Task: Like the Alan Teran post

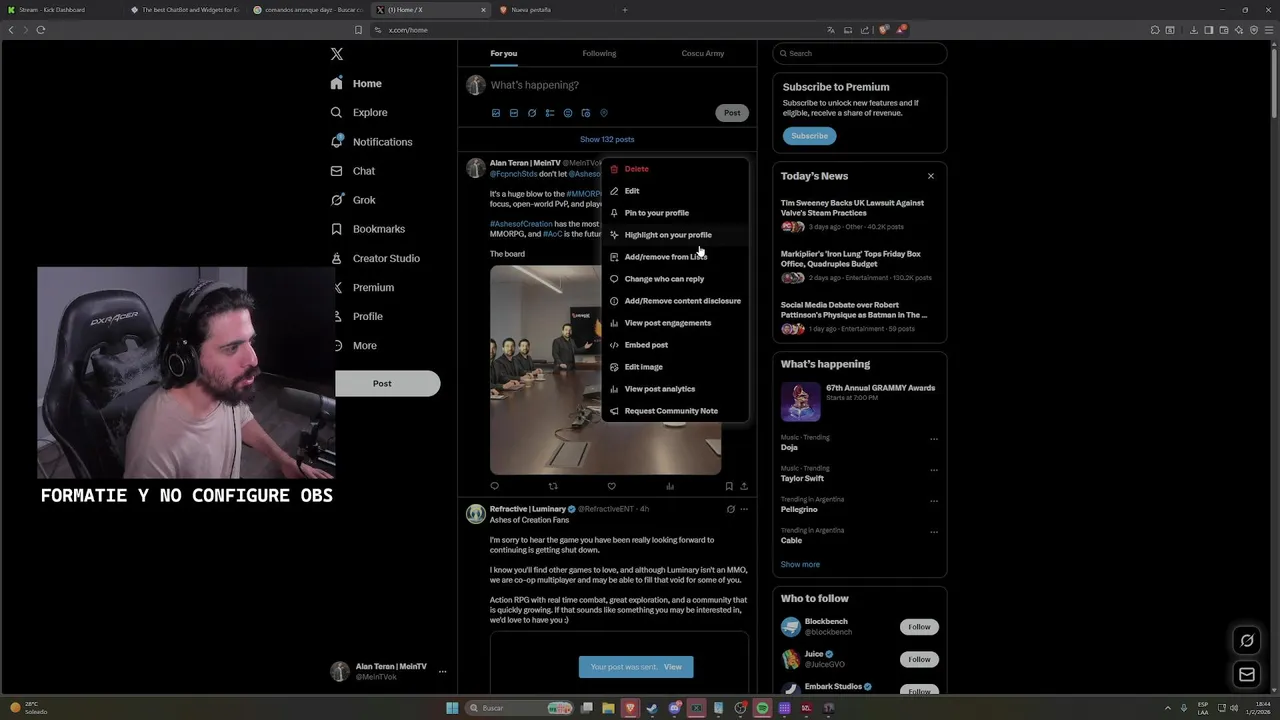Action: (611, 486)
